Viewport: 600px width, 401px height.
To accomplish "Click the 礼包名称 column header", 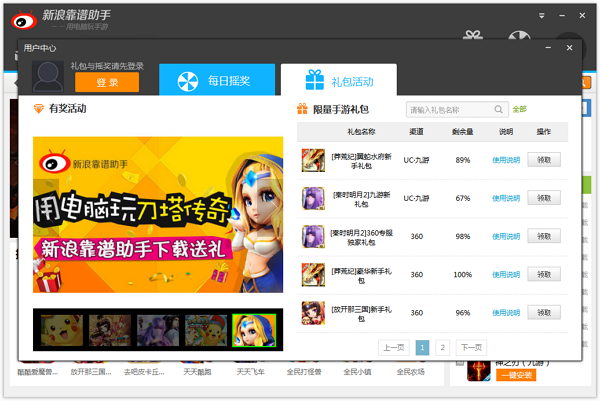I will pos(361,132).
